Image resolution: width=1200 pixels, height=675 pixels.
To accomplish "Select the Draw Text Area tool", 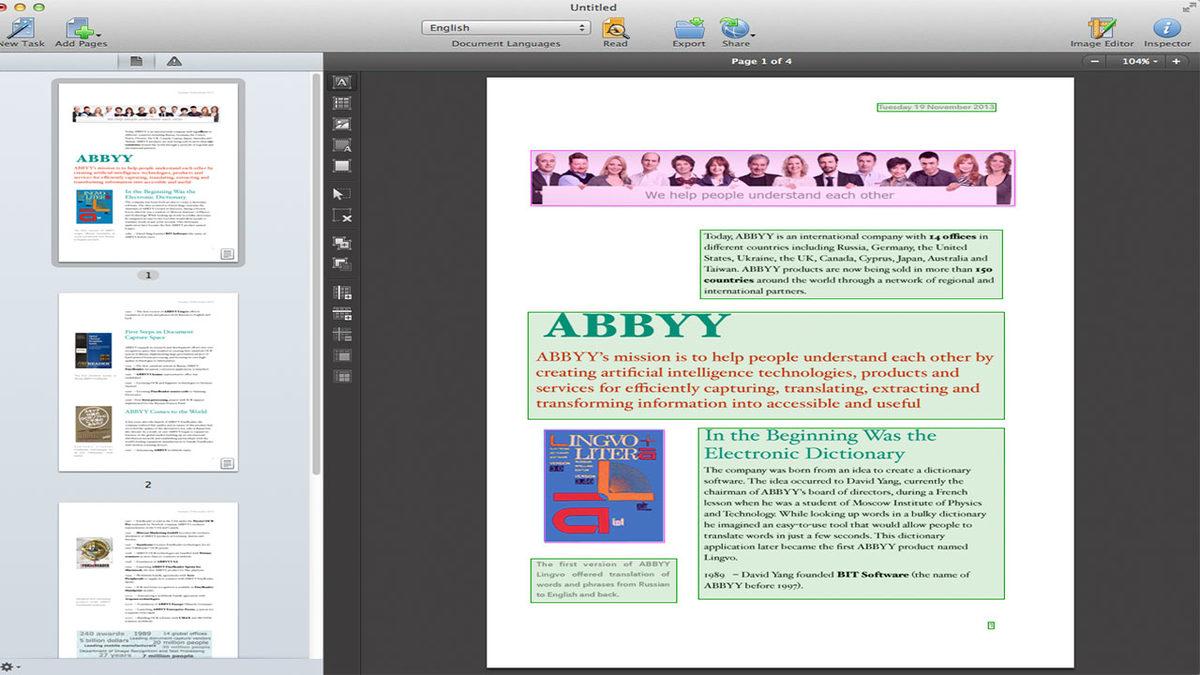I will point(342,82).
